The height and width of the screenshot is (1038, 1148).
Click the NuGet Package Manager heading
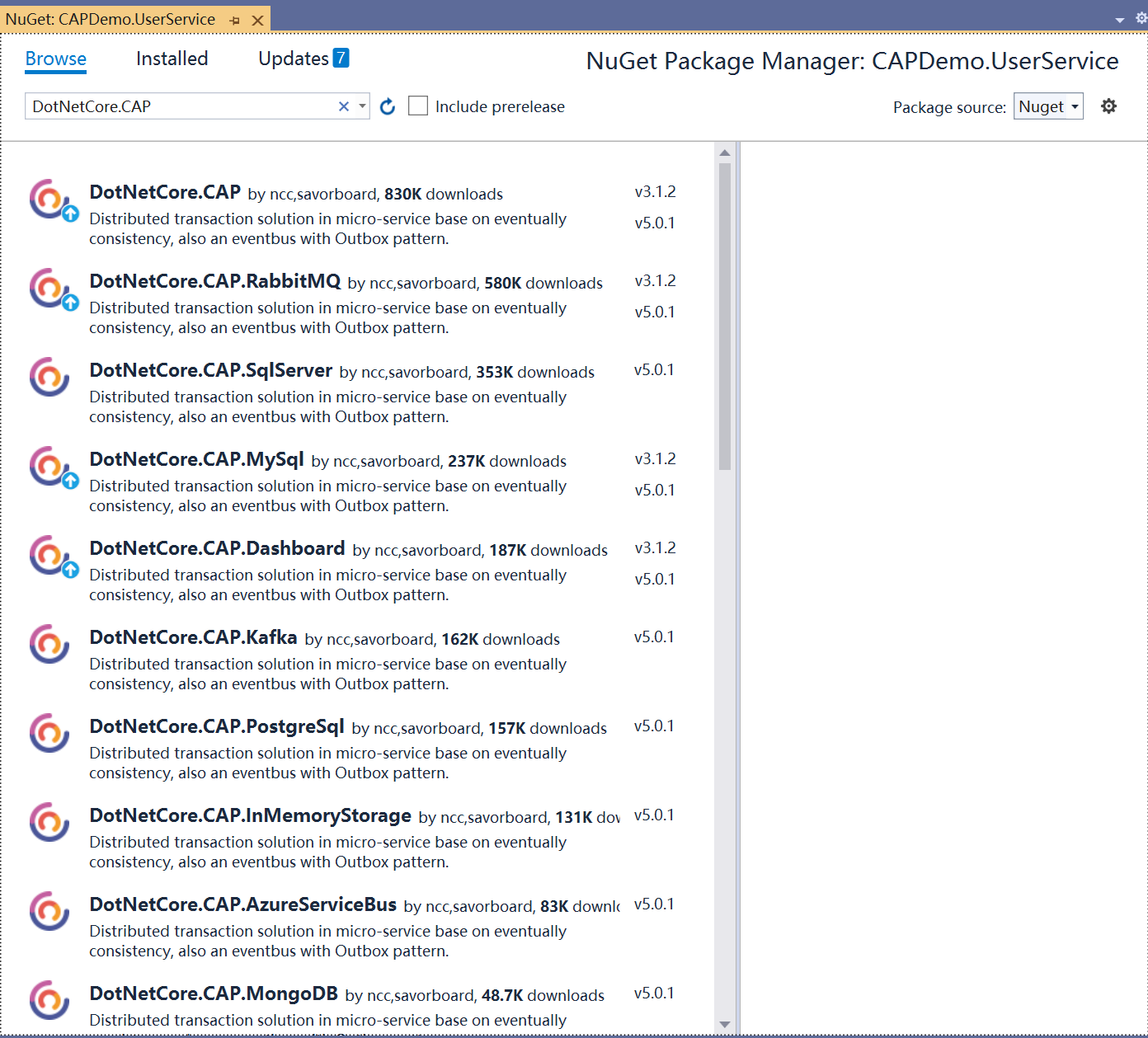point(852,61)
